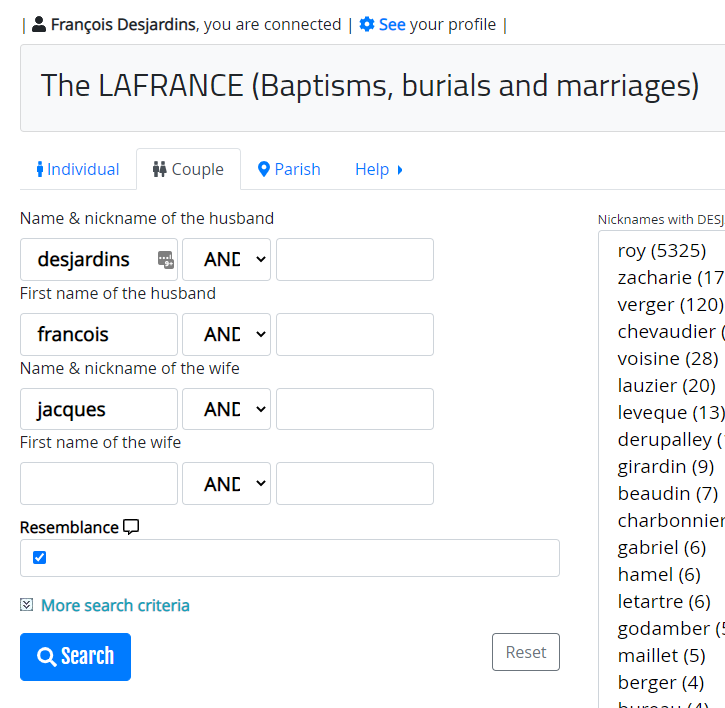Select nickname zacharie in the list
Screen dimensions: 725x708
pos(670,277)
